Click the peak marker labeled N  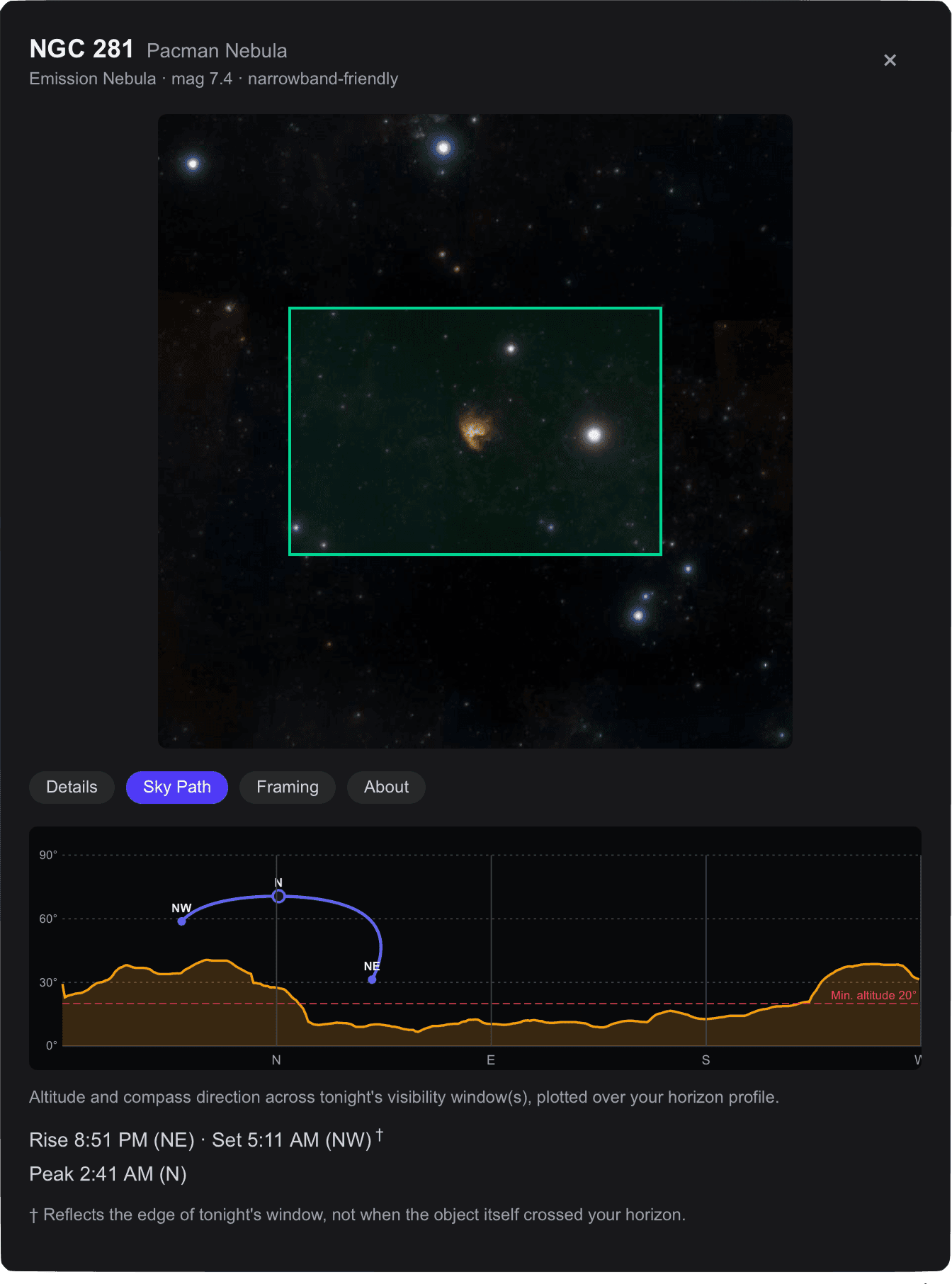click(279, 897)
